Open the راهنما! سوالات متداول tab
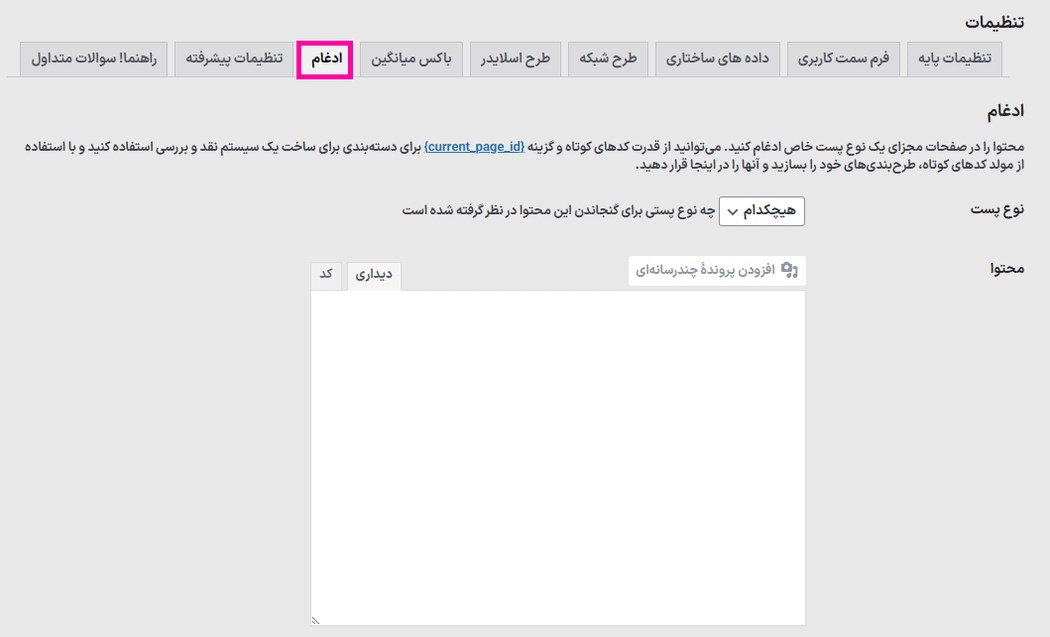 pos(94,59)
